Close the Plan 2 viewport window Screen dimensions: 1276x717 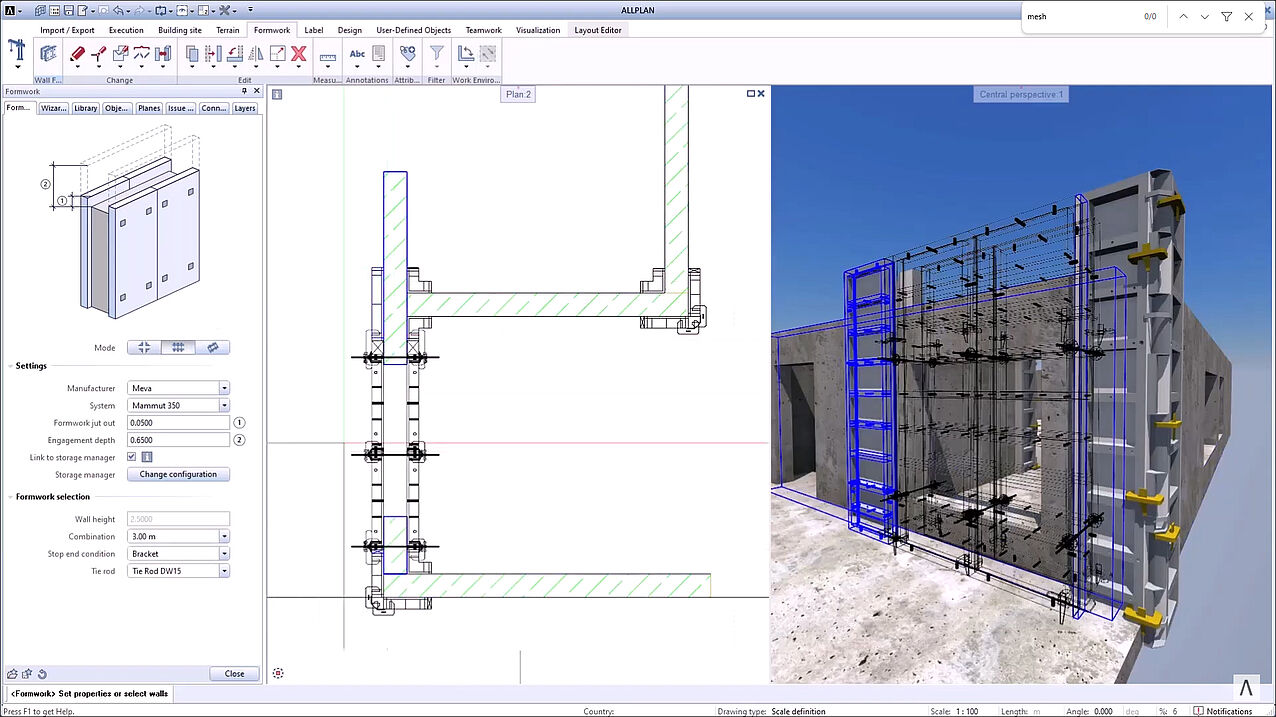pyautogui.click(x=761, y=93)
